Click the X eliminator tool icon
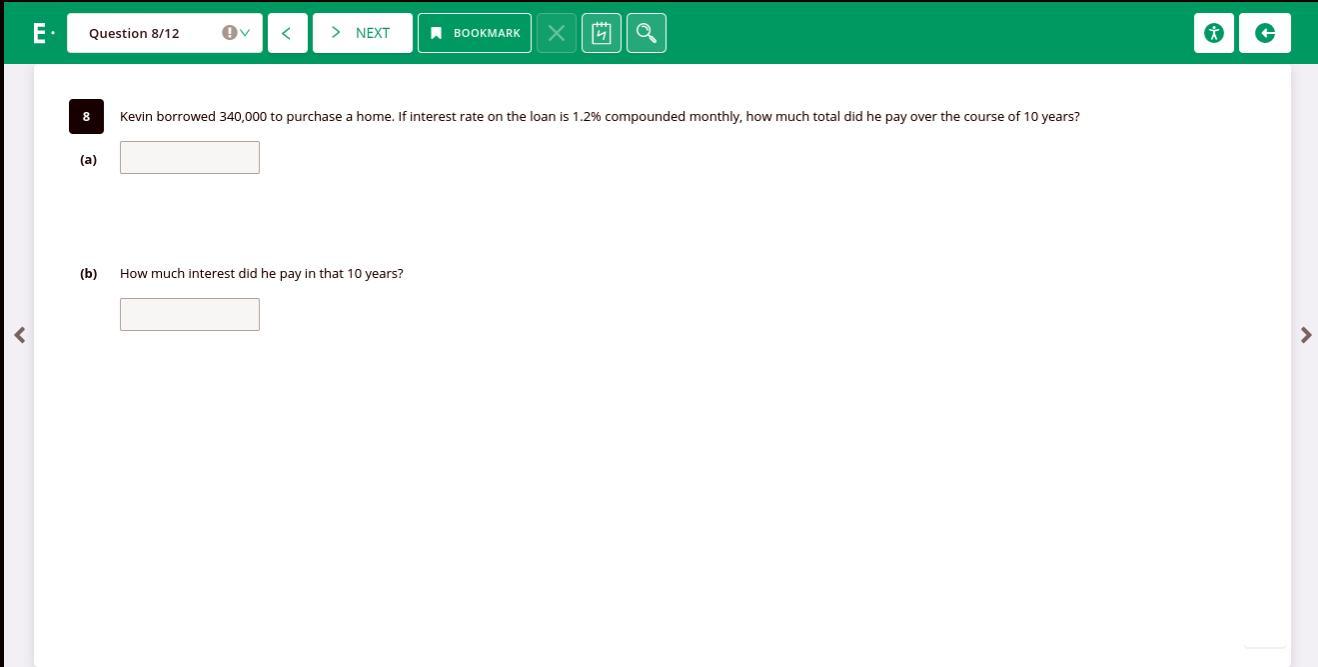1318x667 pixels. 556,33
